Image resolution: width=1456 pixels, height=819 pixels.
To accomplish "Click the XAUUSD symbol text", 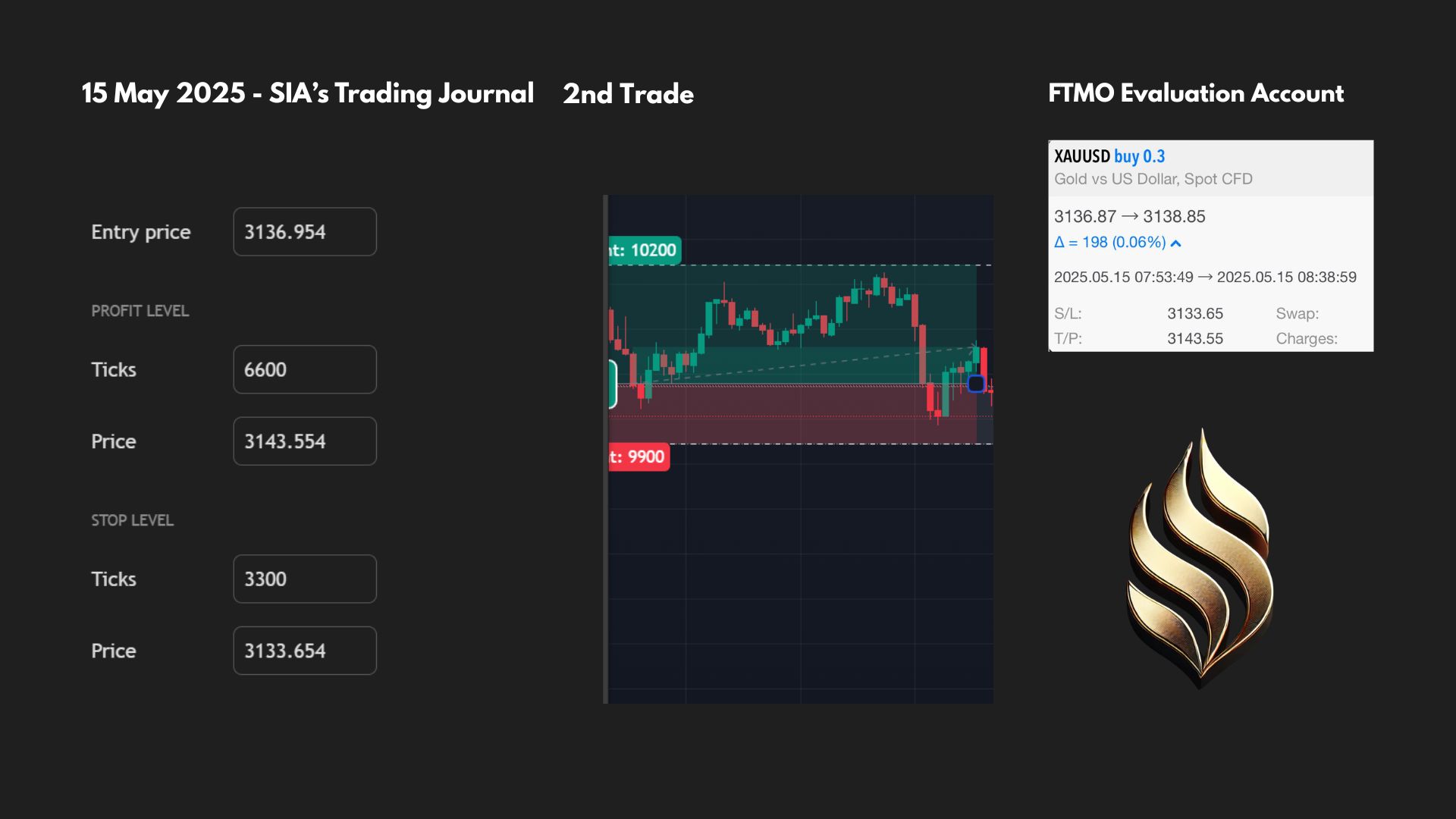I will (x=1082, y=156).
